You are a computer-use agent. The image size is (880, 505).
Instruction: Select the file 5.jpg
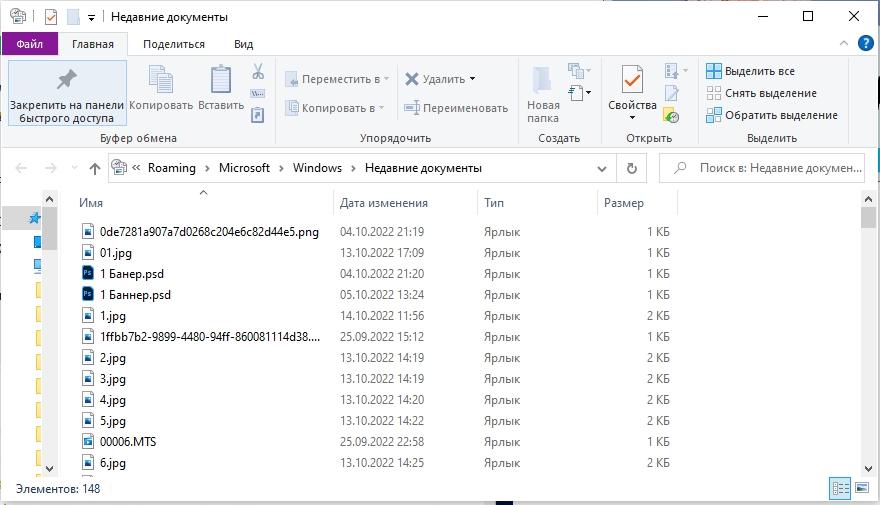click(113, 421)
